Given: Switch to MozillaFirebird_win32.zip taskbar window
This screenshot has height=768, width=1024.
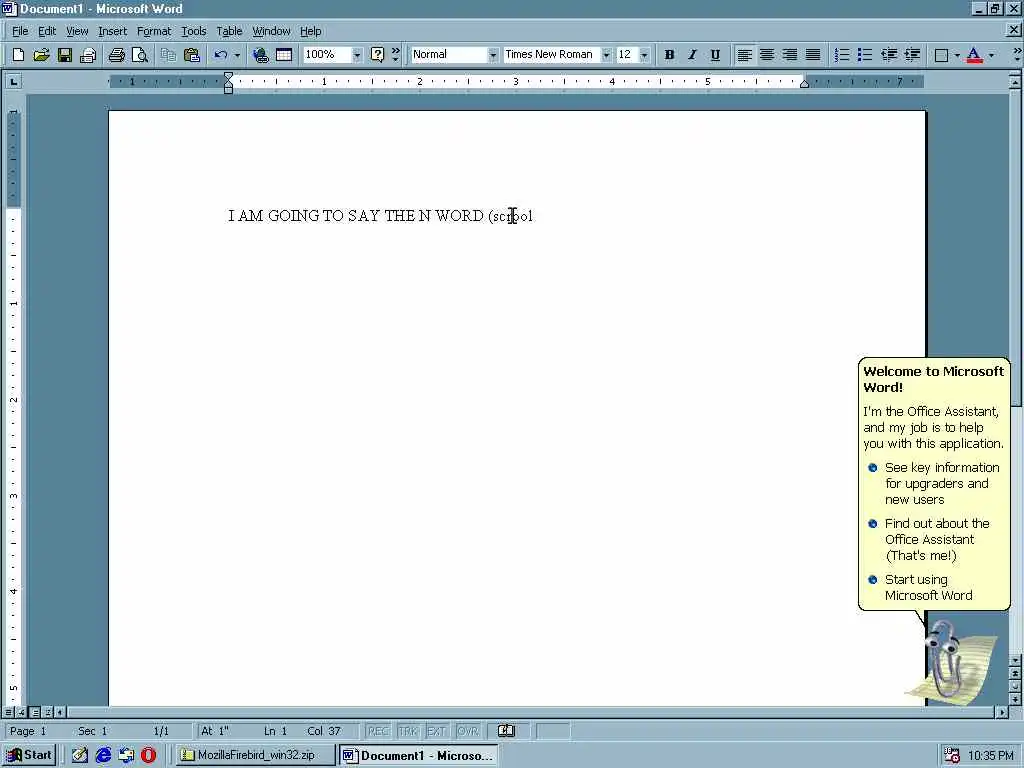Looking at the screenshot, I should click(x=255, y=756).
